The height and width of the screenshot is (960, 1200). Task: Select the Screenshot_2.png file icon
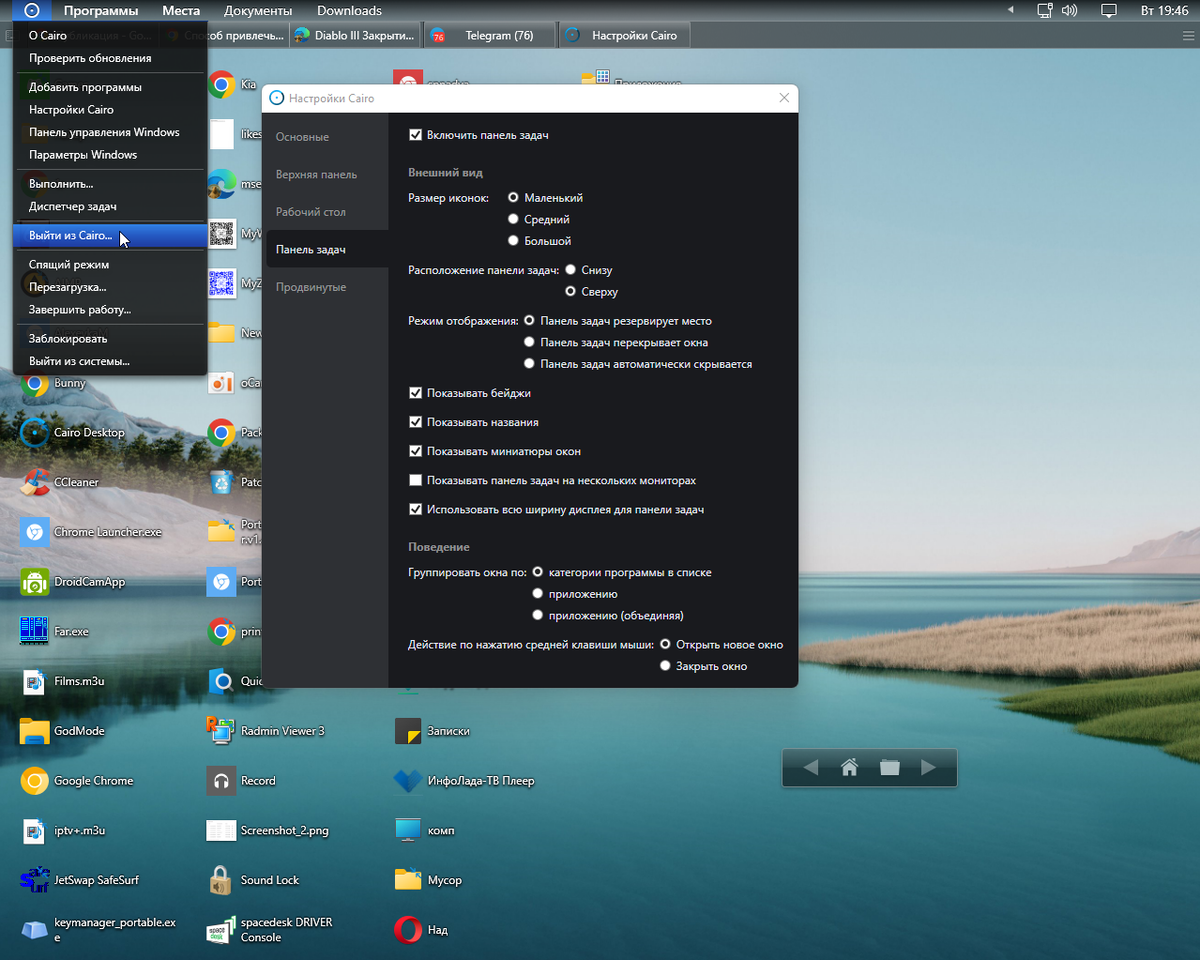(221, 830)
